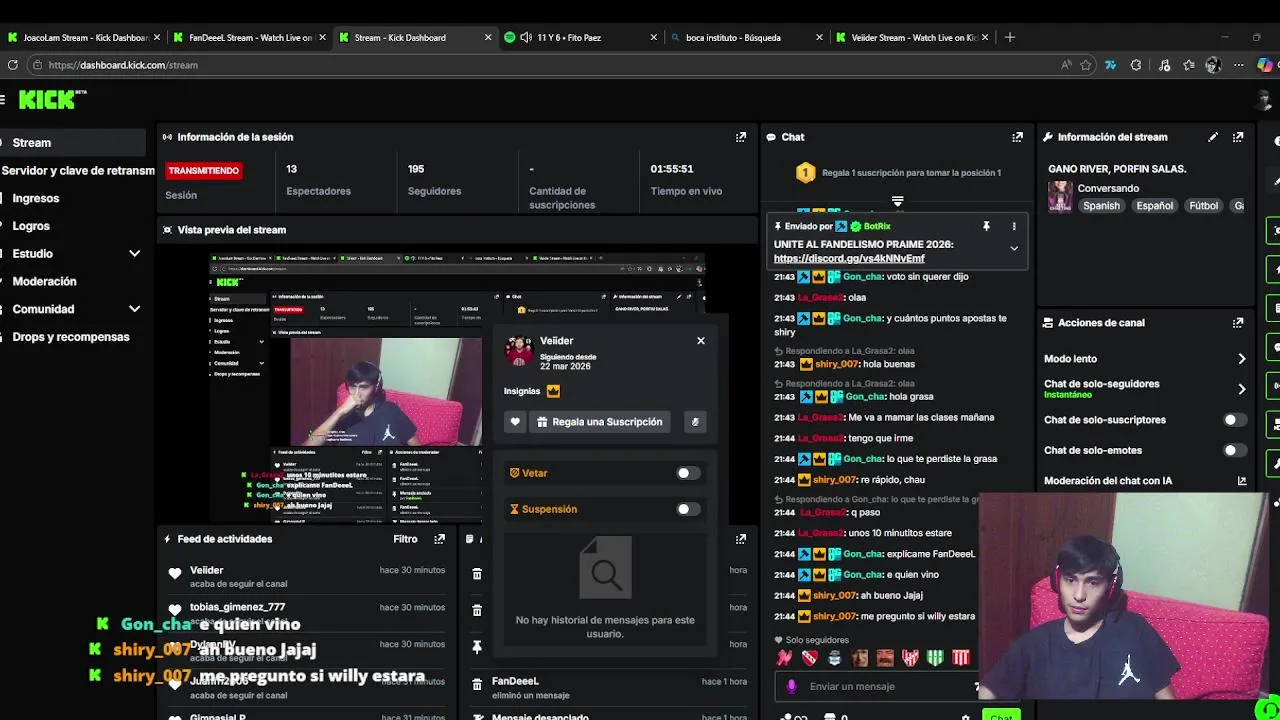Click the Español tag

pos(1154,206)
